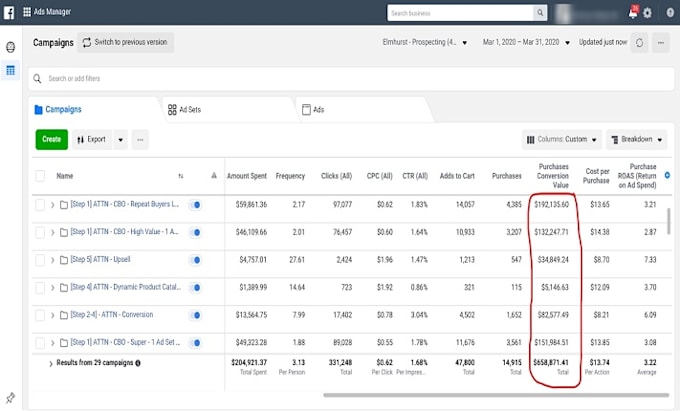Open the more options ellipsis at top right

click(661, 42)
